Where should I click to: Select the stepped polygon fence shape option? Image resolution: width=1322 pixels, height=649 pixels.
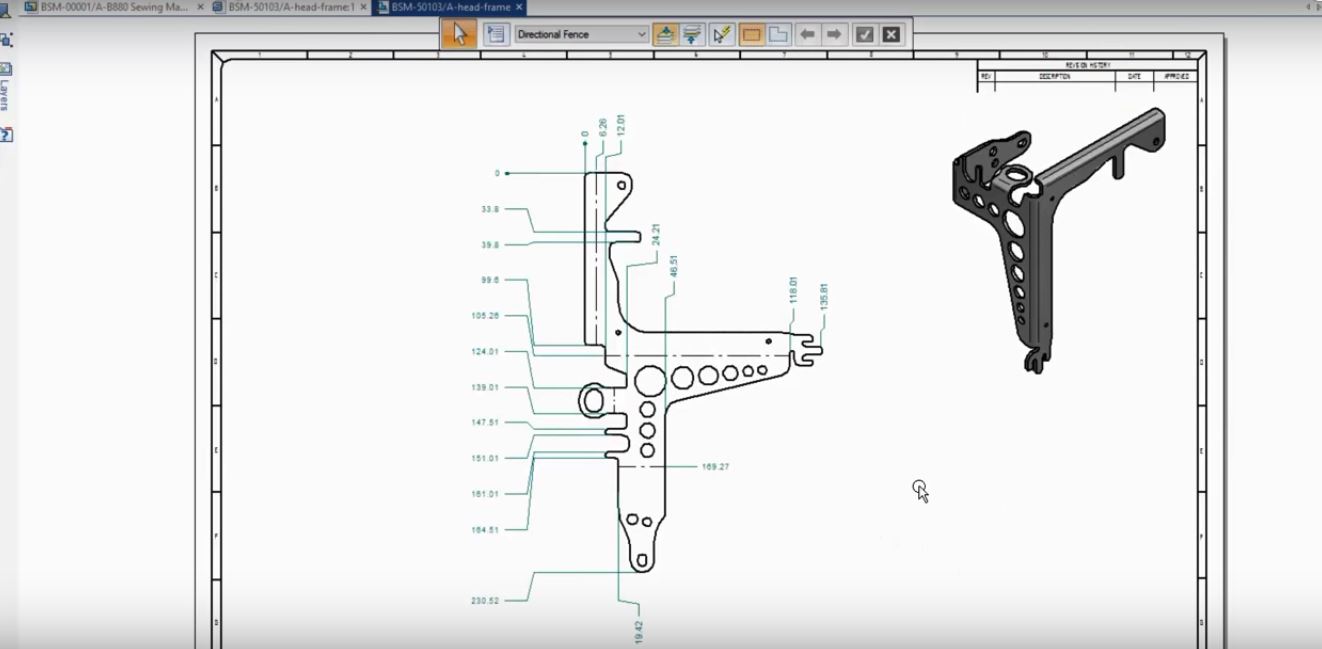778,34
